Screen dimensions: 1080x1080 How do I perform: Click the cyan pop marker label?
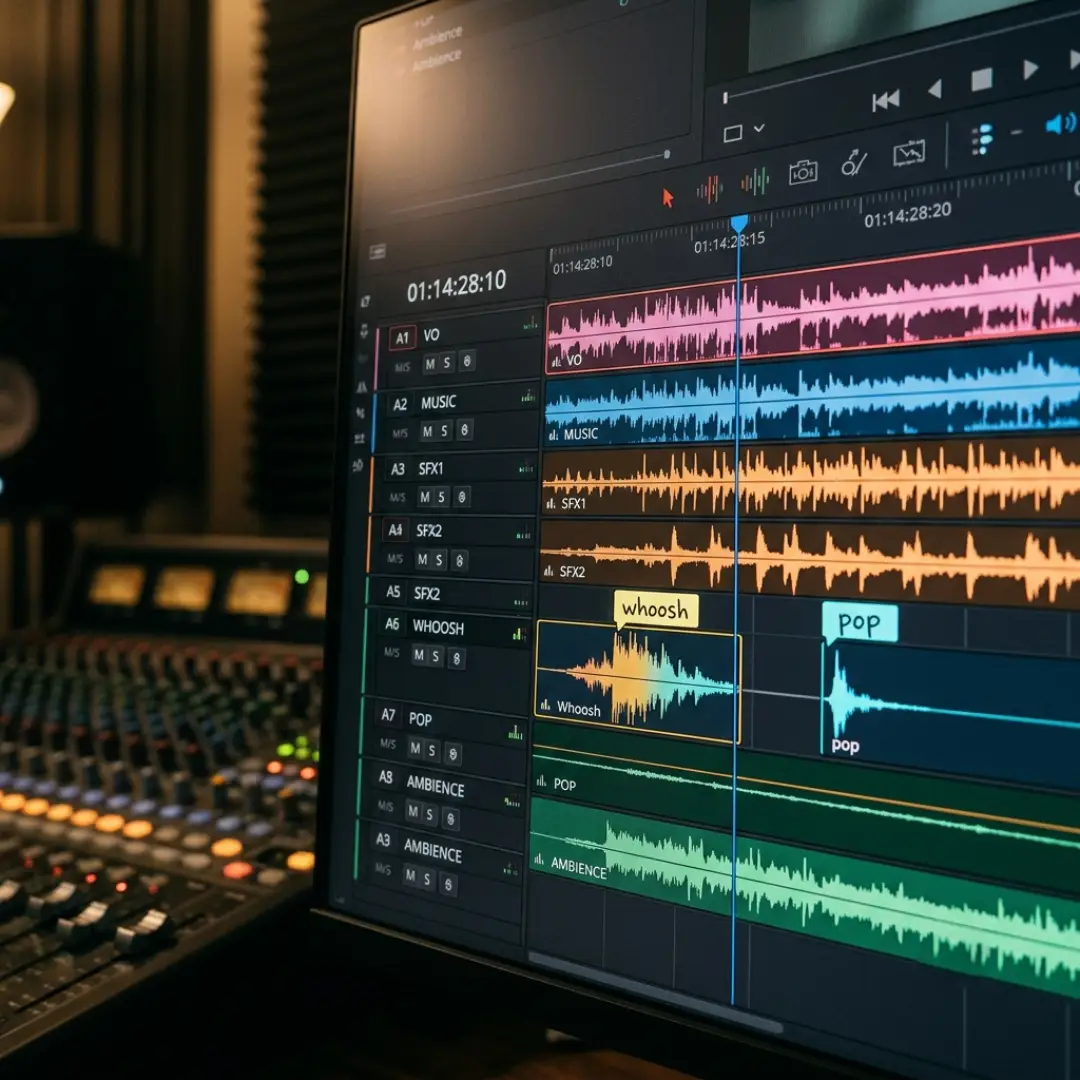click(x=860, y=623)
